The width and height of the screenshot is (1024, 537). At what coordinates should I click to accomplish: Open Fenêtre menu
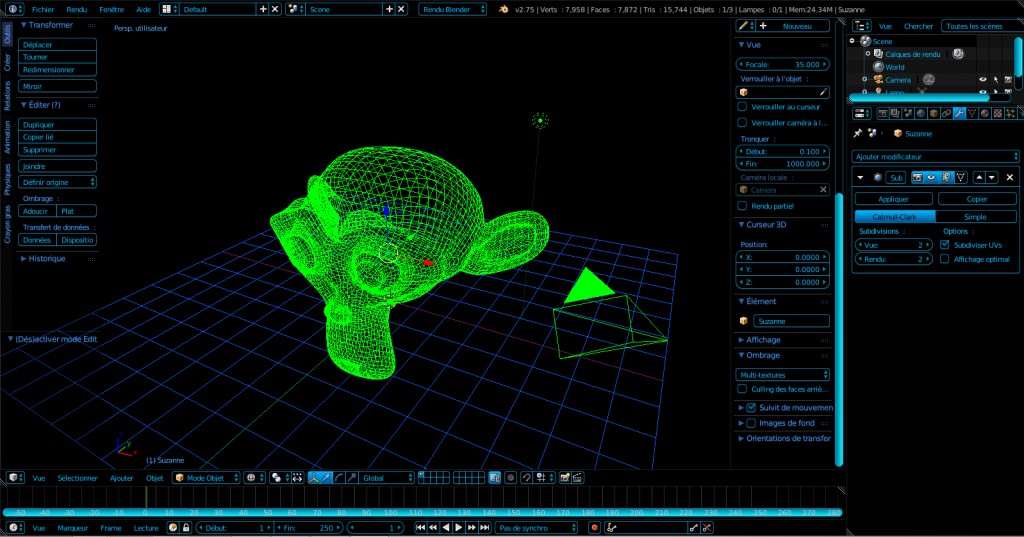(112, 10)
